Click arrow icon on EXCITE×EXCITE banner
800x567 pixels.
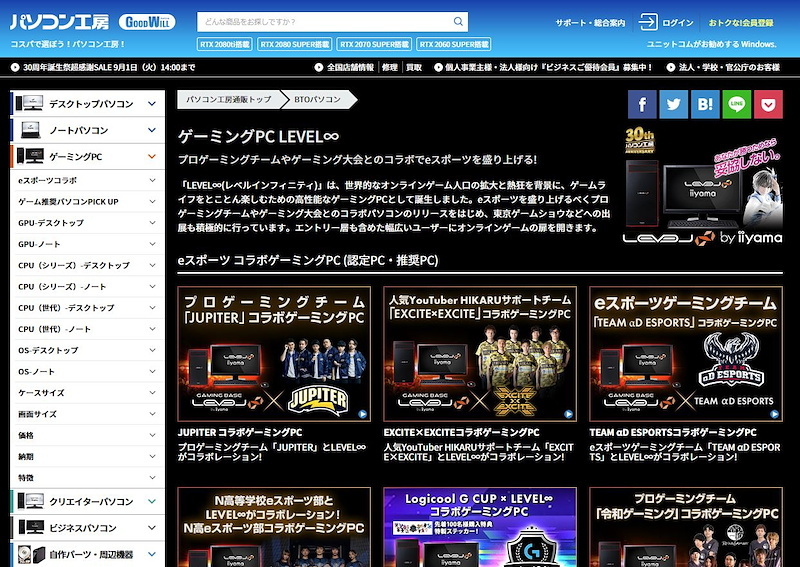(x=568, y=414)
